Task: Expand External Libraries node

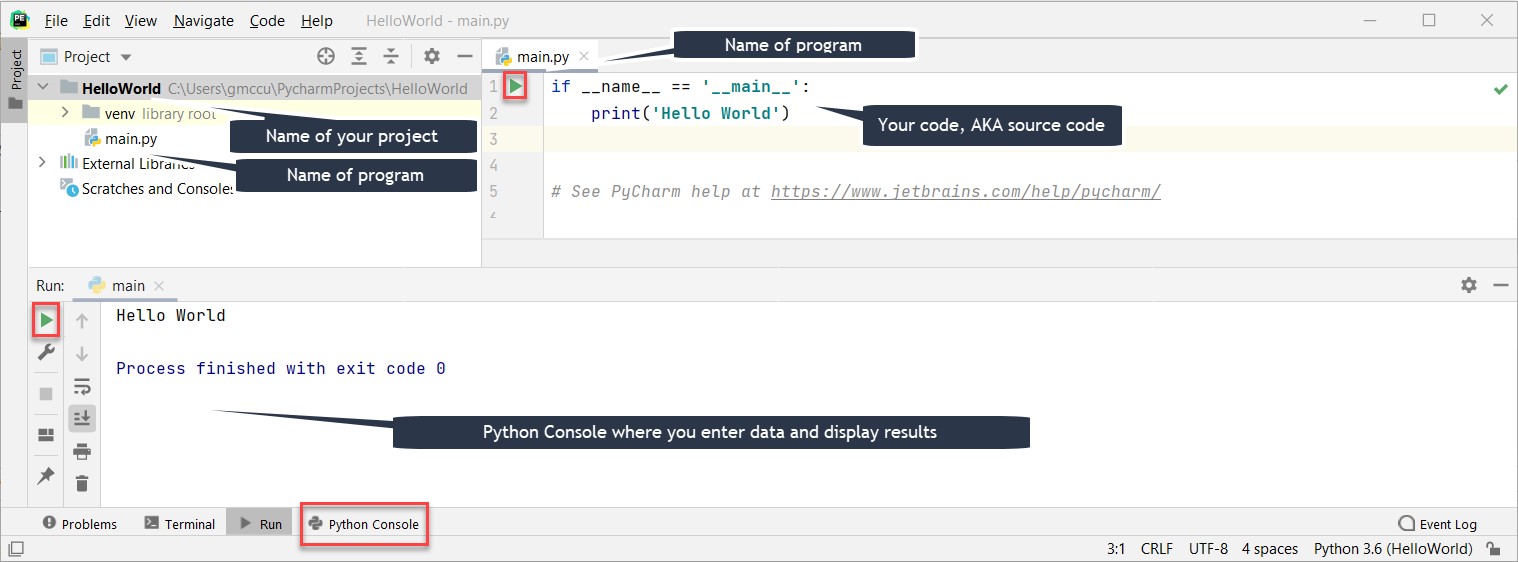Action: pyautogui.click(x=42, y=162)
